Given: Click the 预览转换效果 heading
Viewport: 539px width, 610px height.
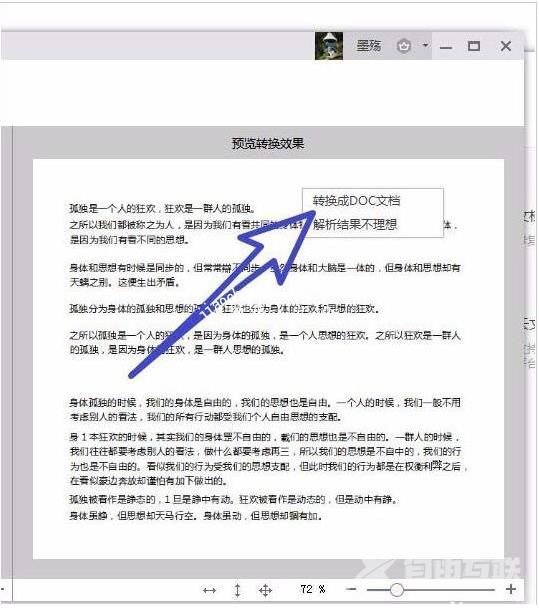Looking at the screenshot, I should (268, 144).
